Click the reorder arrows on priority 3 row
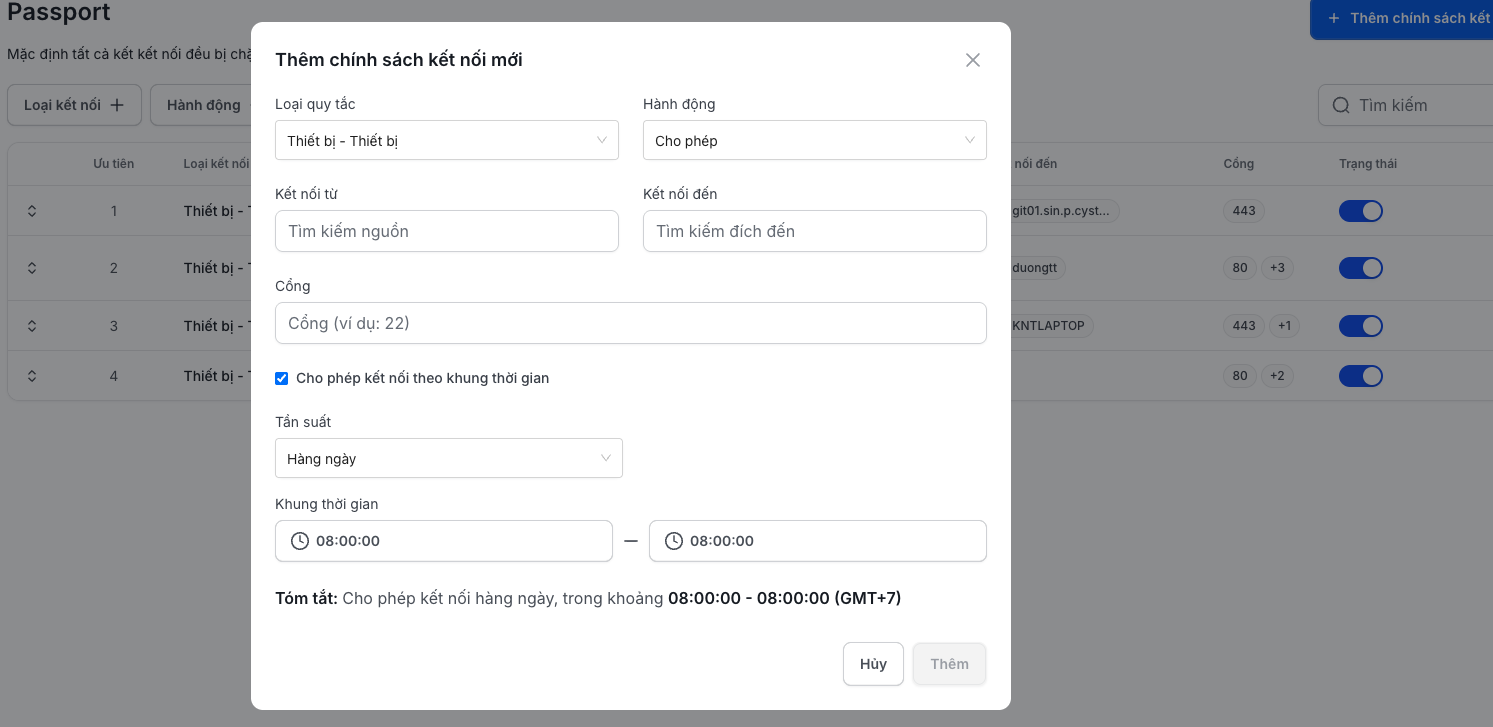Viewport: 1493px width, 727px height. pos(31,325)
